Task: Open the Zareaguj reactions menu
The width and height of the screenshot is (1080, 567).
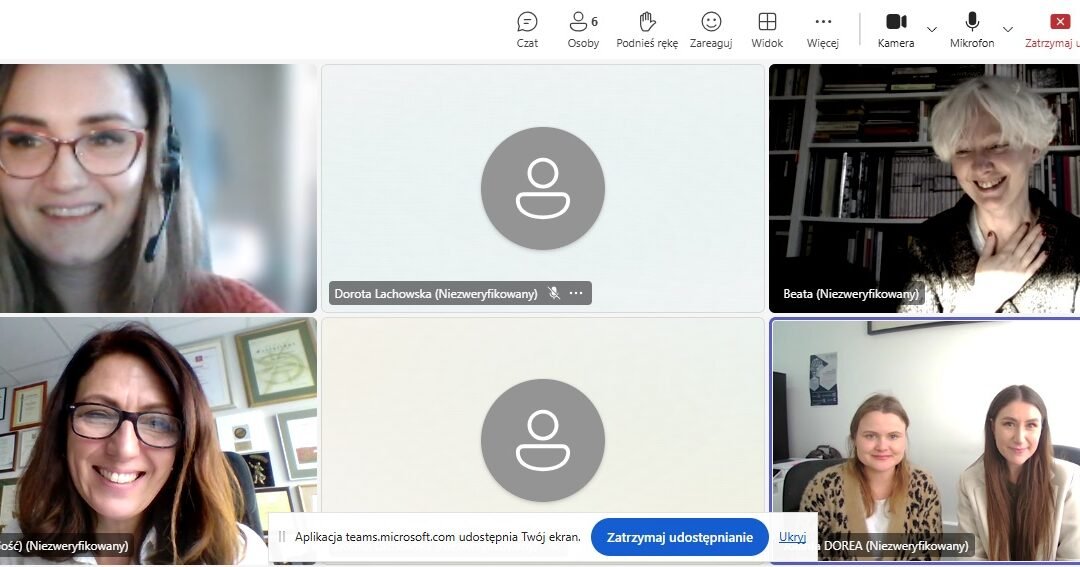Action: coord(711,30)
